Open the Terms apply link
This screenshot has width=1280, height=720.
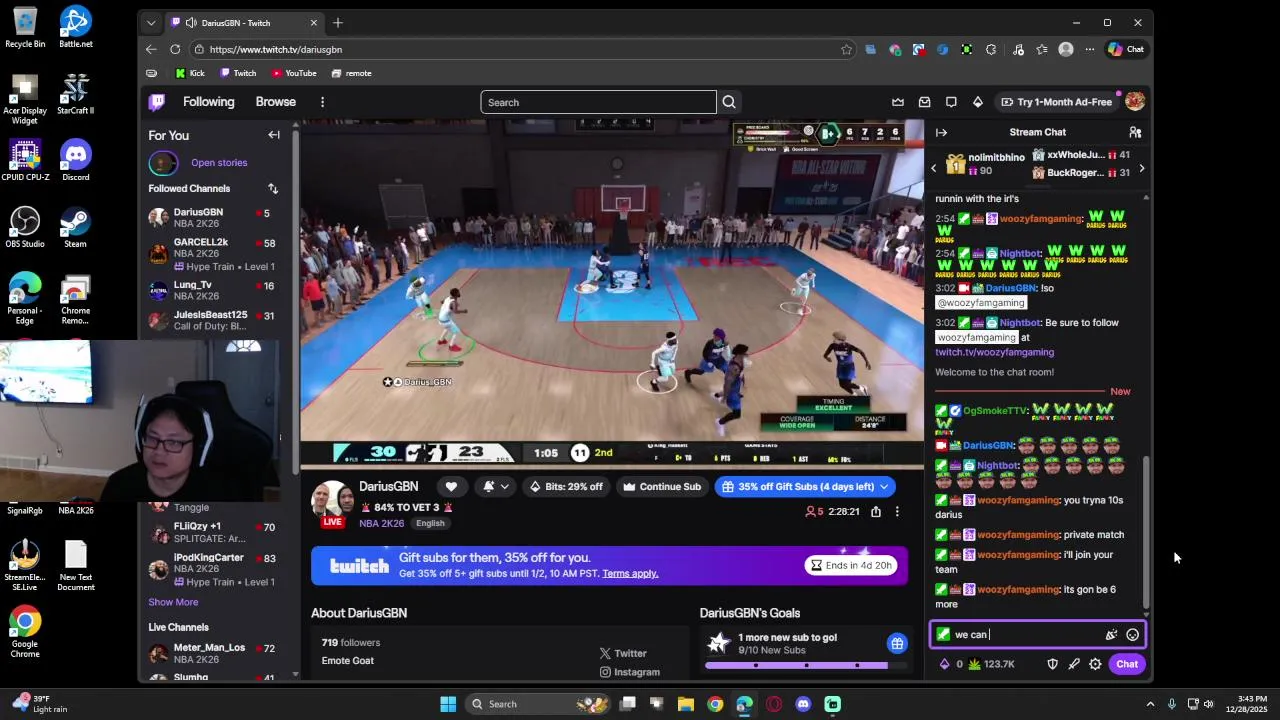pos(630,573)
